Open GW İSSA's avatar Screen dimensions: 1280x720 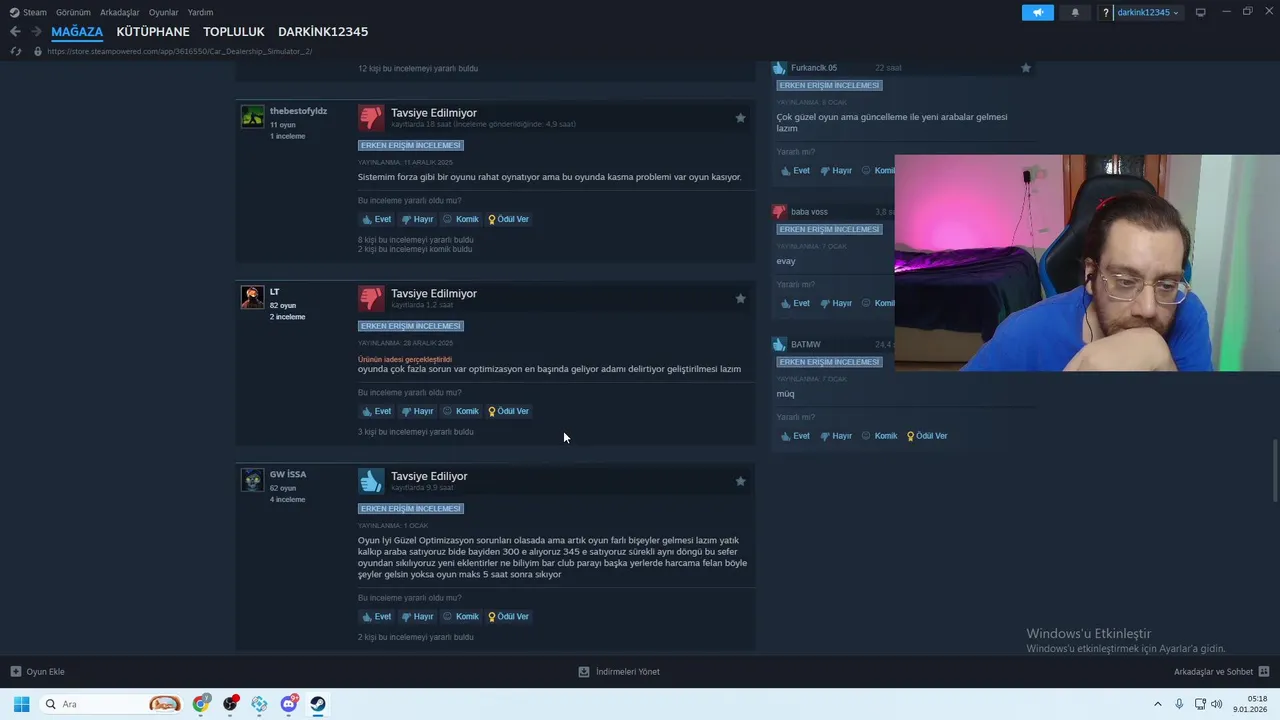(x=252, y=480)
